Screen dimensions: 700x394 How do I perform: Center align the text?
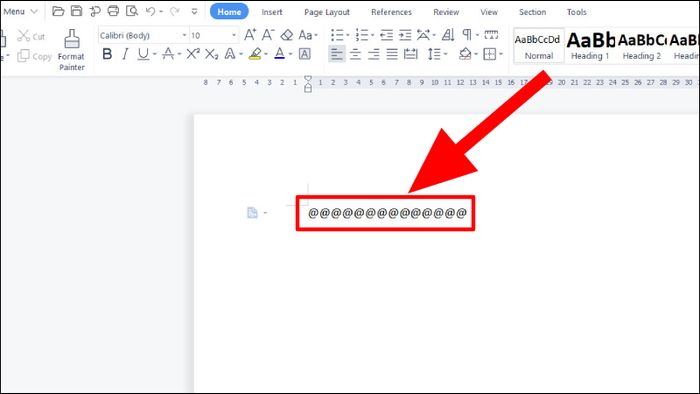click(355, 54)
